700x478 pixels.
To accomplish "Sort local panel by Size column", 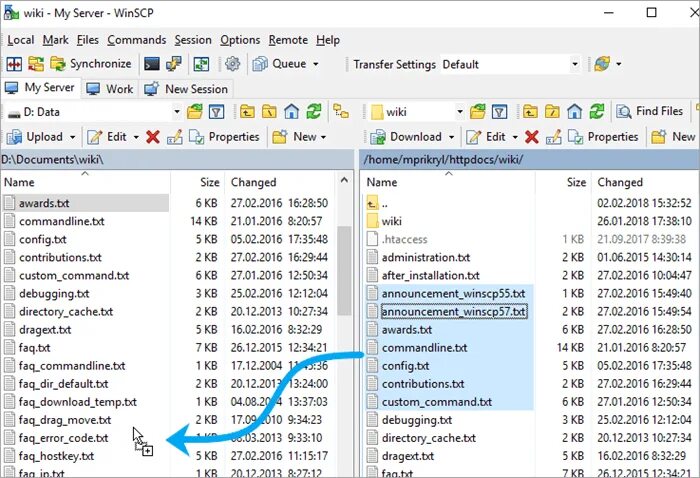I will [197, 182].
